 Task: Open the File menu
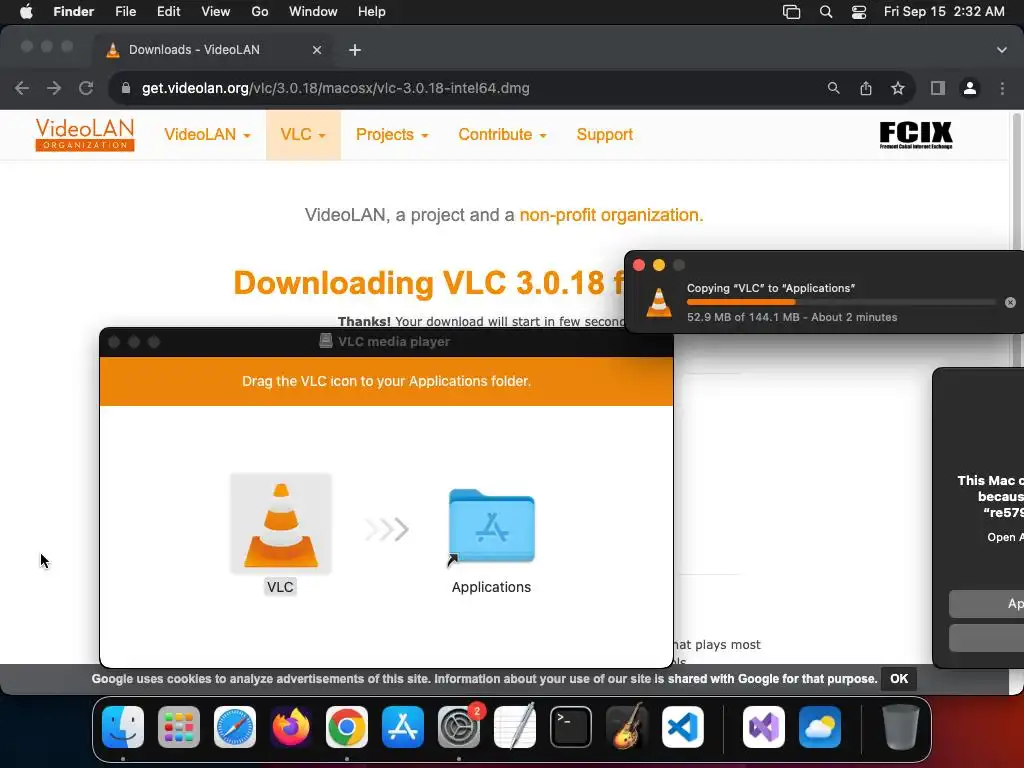click(125, 12)
